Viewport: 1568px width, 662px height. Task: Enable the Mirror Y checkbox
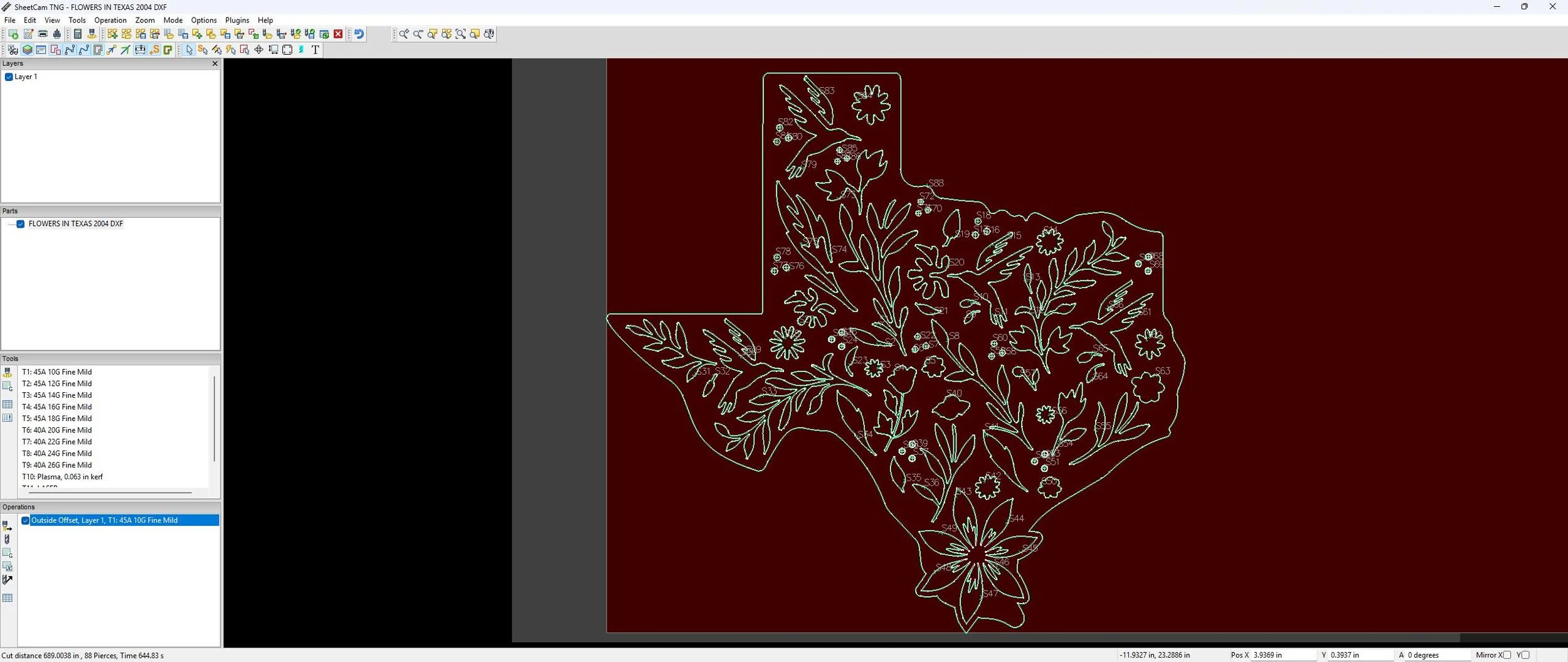(1525, 655)
